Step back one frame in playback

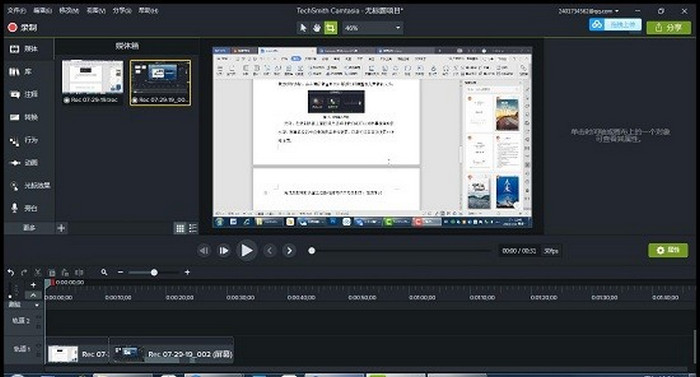[x=204, y=251]
